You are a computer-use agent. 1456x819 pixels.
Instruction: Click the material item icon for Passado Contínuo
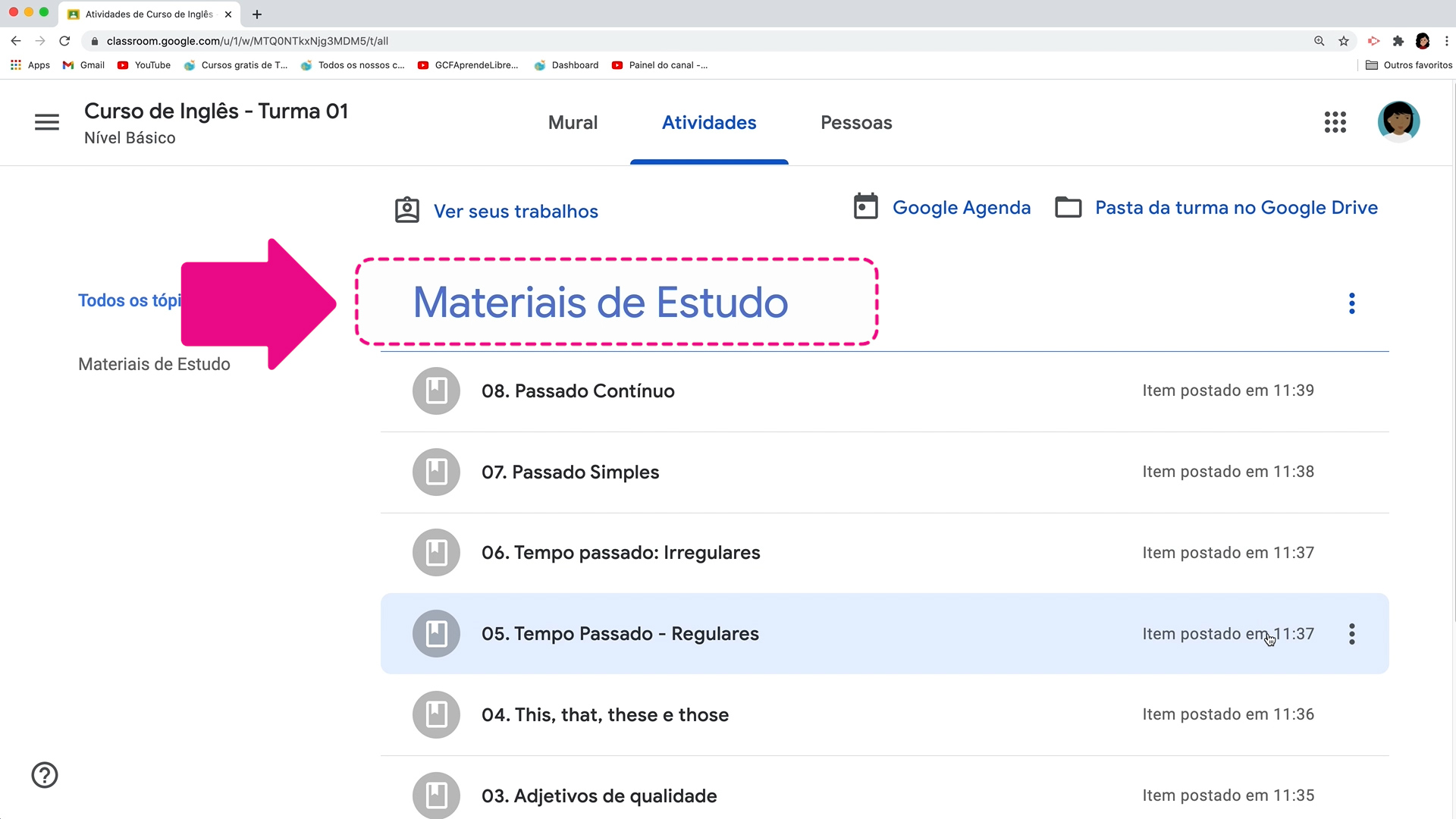pos(436,390)
